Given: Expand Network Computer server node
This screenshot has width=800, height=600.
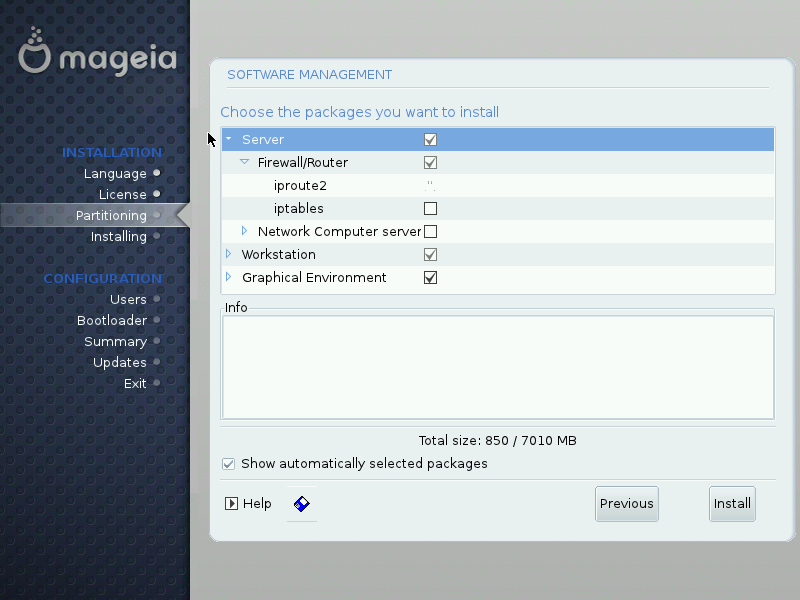Looking at the screenshot, I should 244,231.
